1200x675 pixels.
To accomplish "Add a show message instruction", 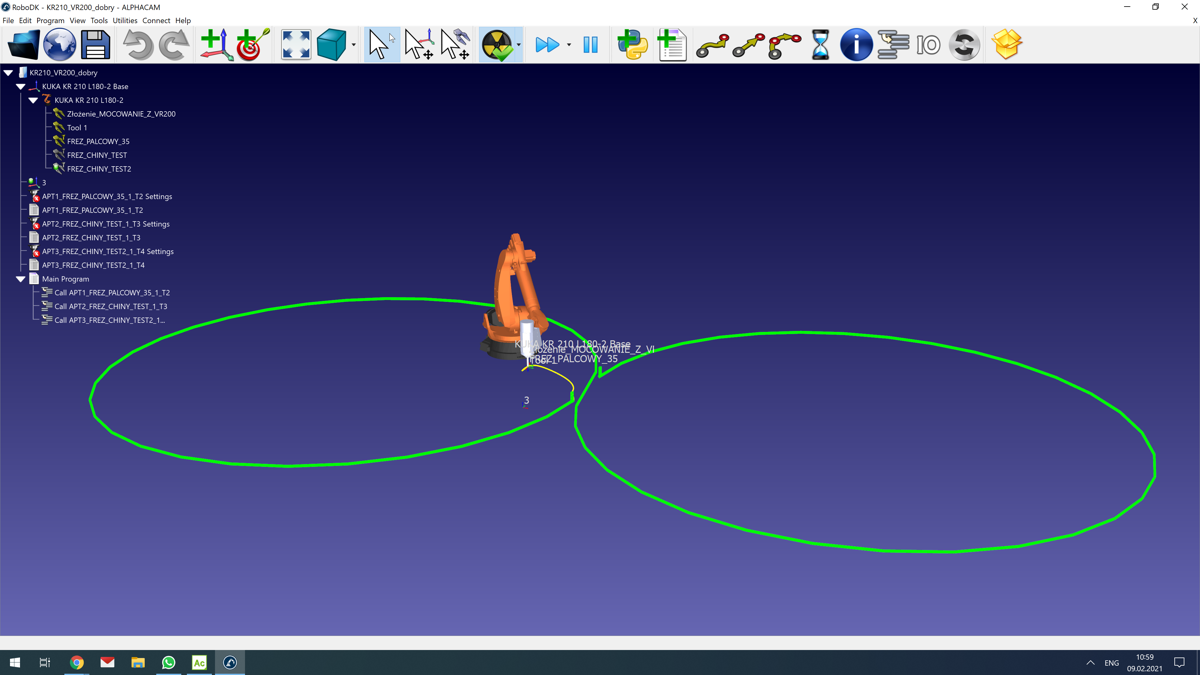I will (x=856, y=45).
